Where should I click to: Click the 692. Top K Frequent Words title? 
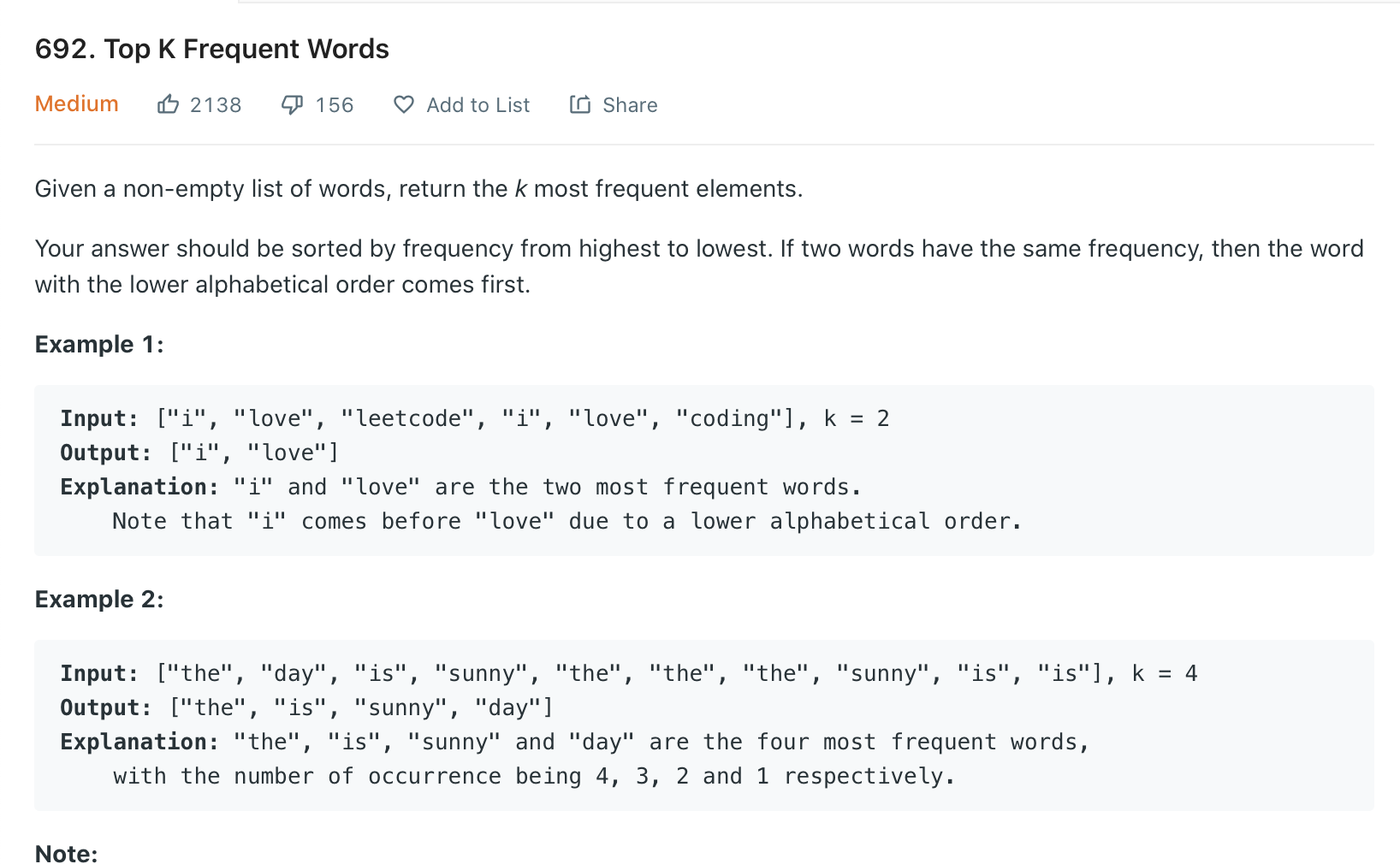click(x=212, y=49)
